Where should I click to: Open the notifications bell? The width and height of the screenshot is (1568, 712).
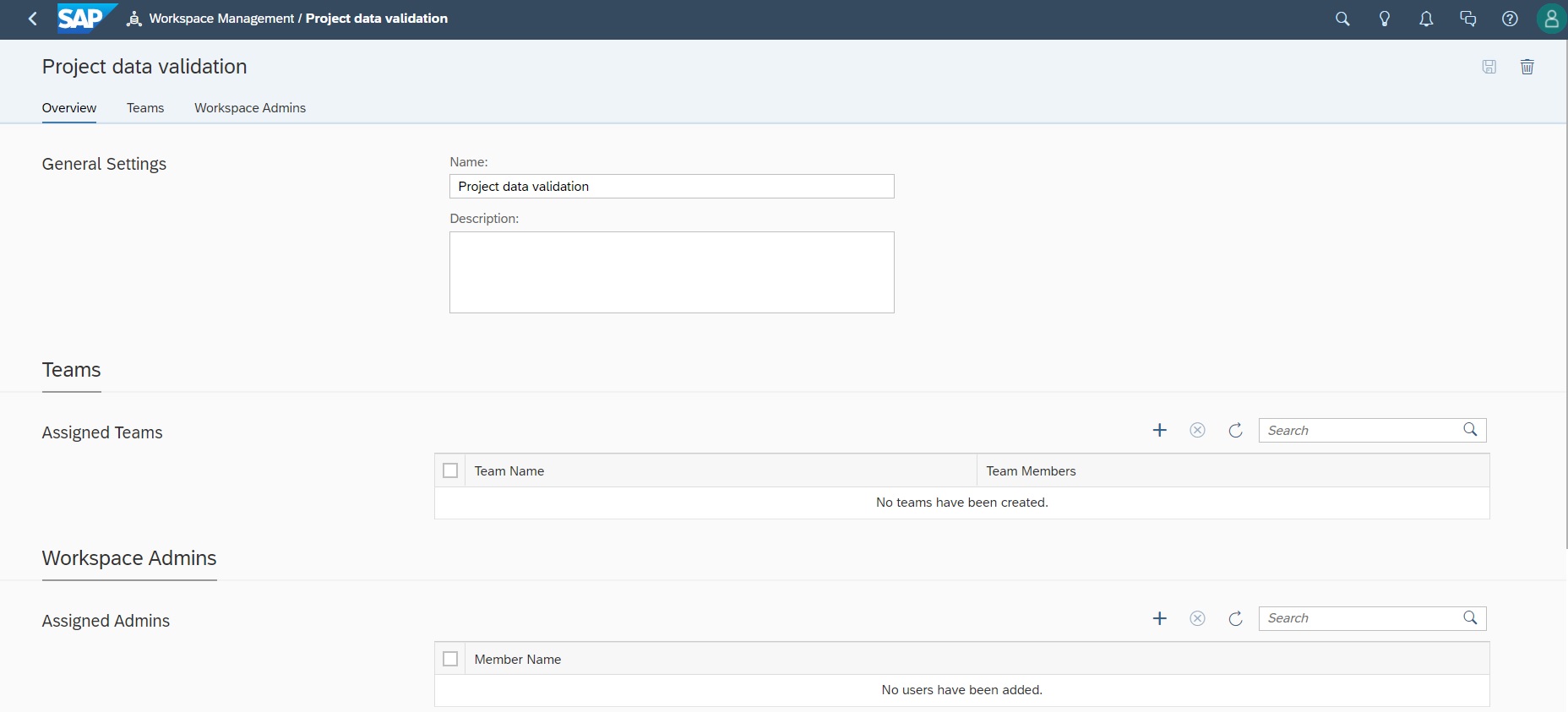1426,19
